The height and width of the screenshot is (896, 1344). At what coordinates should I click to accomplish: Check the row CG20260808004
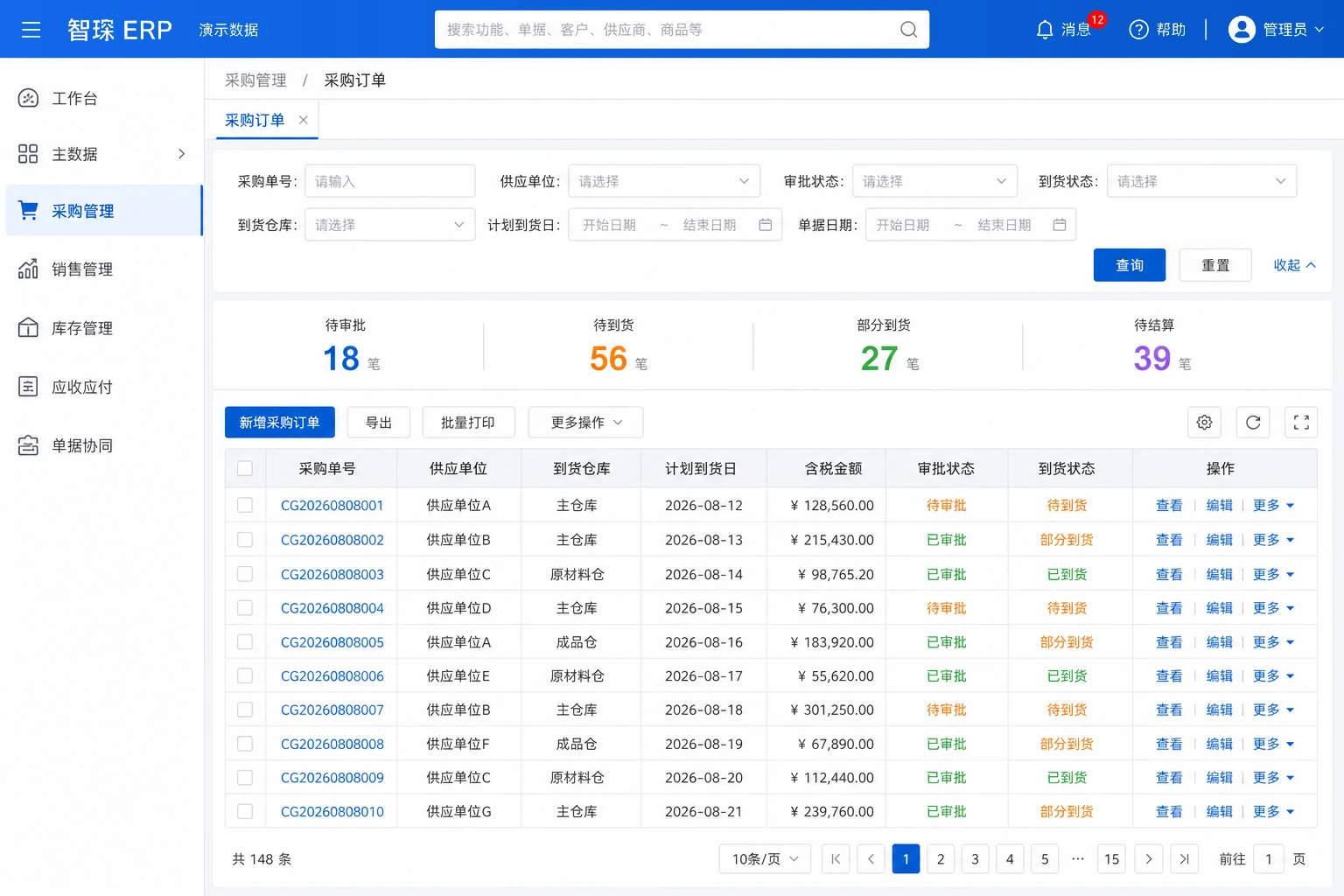pyautogui.click(x=245, y=608)
